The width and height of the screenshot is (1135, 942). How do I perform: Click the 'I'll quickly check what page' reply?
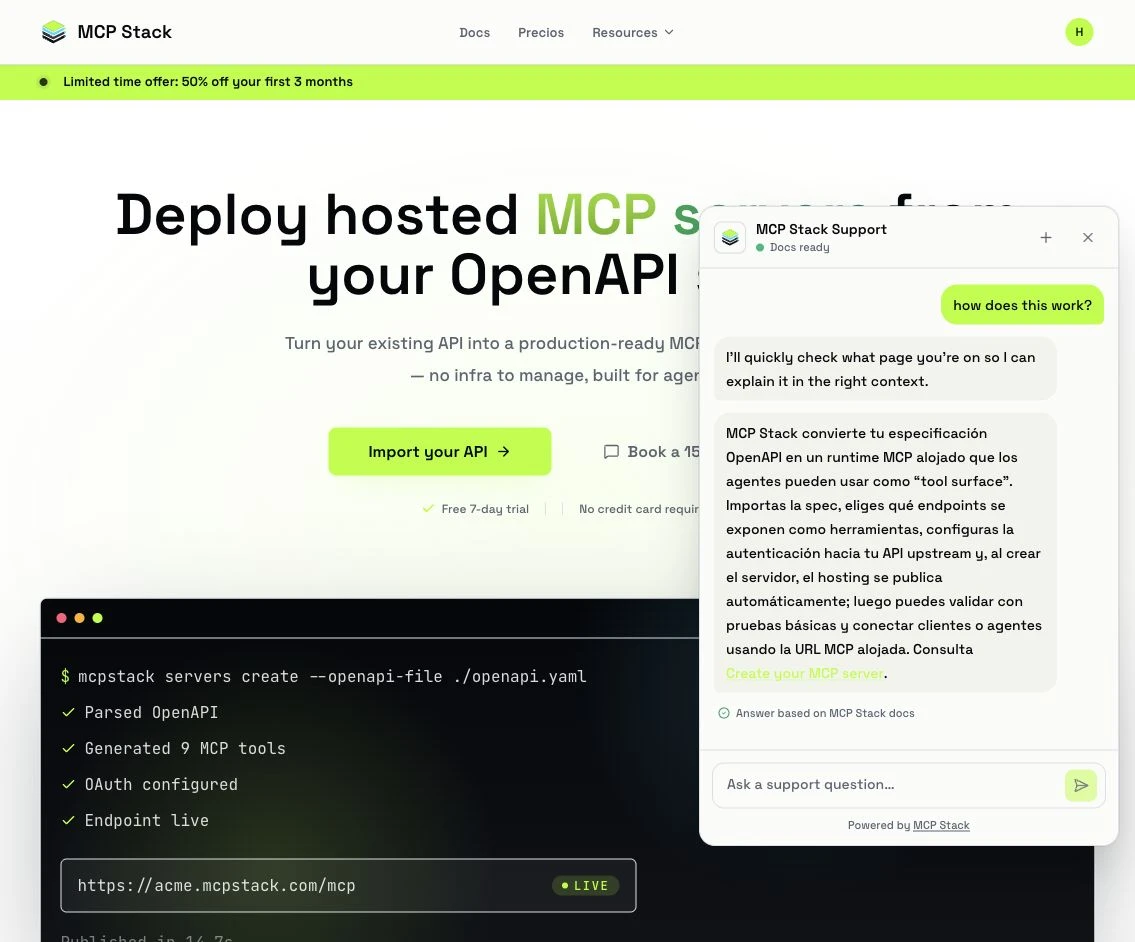tap(885, 369)
